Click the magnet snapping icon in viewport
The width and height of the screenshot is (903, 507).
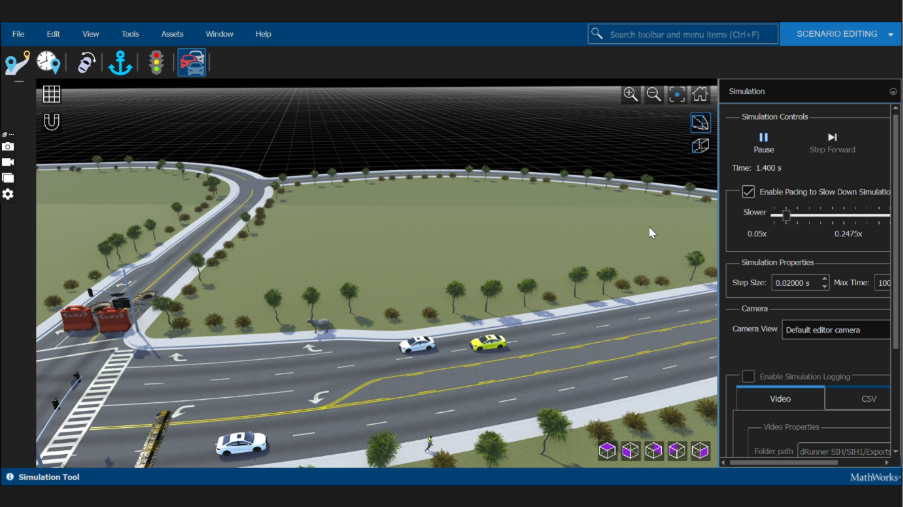51,122
